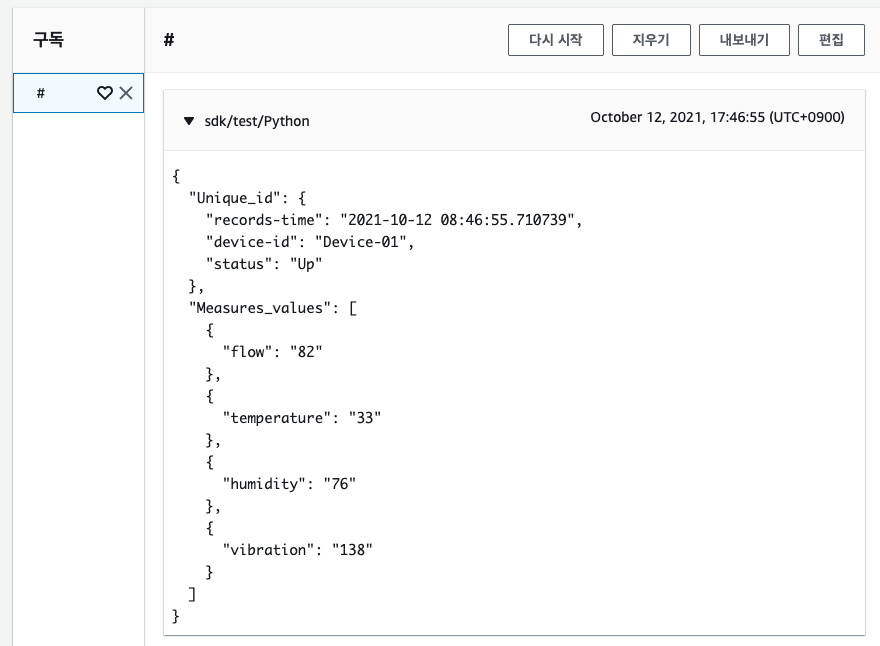Click the "records-time" value line

tap(394, 220)
